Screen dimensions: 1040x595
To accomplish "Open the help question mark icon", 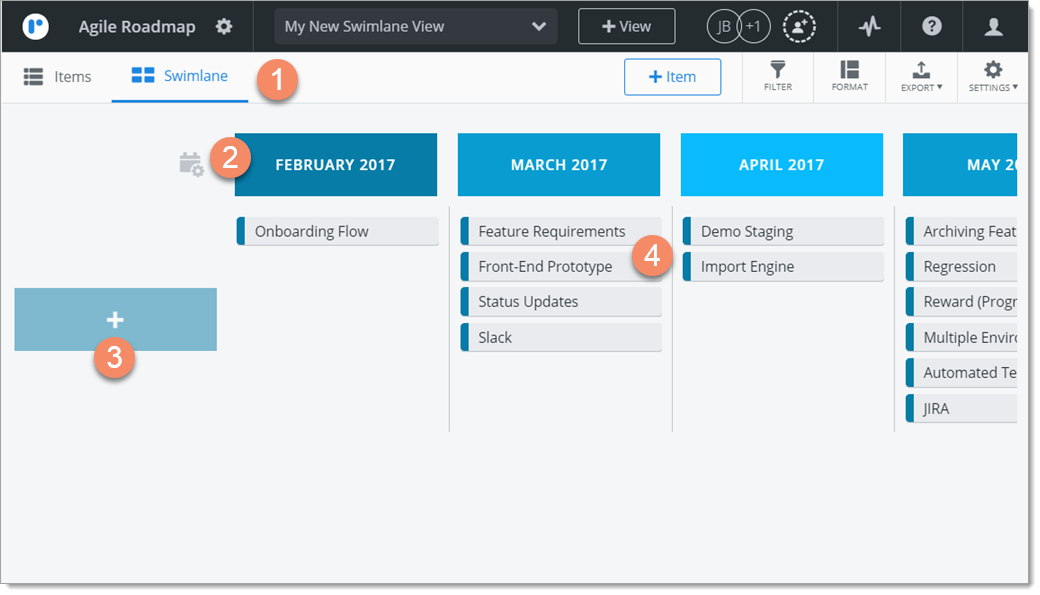I will click(932, 27).
